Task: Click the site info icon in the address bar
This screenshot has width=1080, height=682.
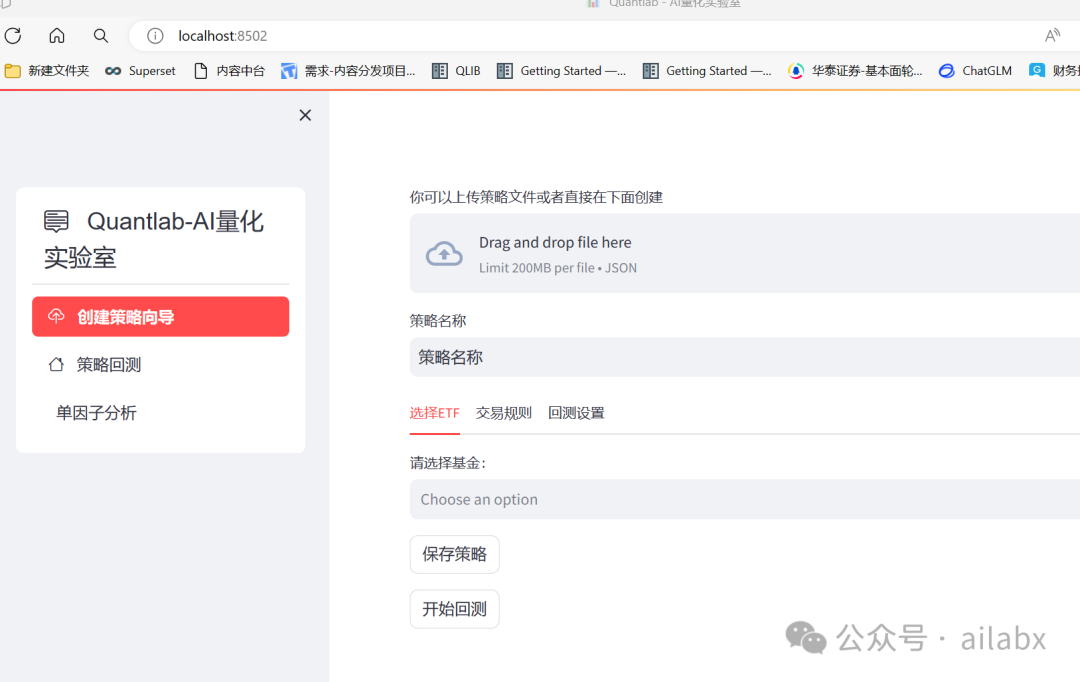Action: (x=155, y=35)
